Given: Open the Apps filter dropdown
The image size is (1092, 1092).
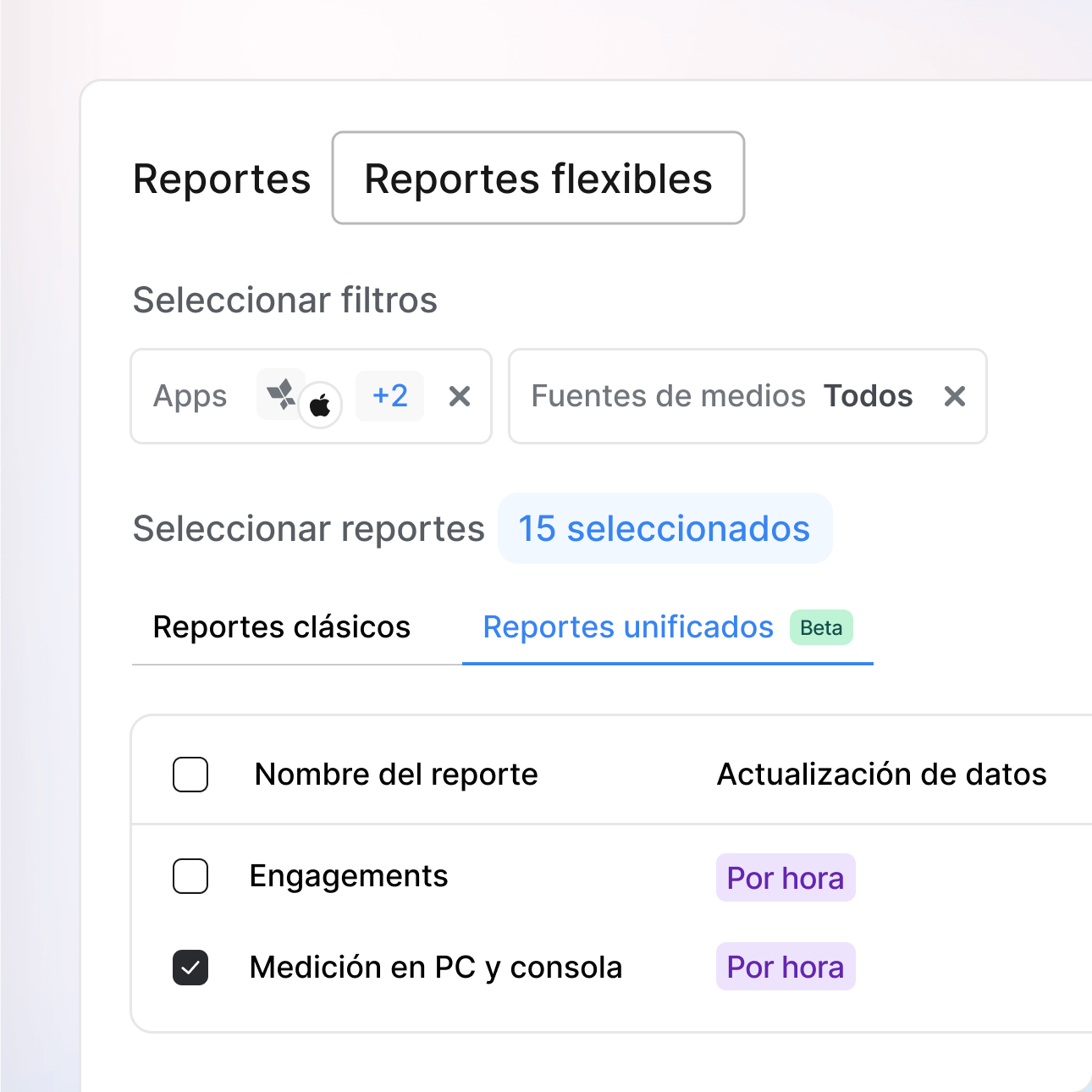Looking at the screenshot, I should coord(190,396).
